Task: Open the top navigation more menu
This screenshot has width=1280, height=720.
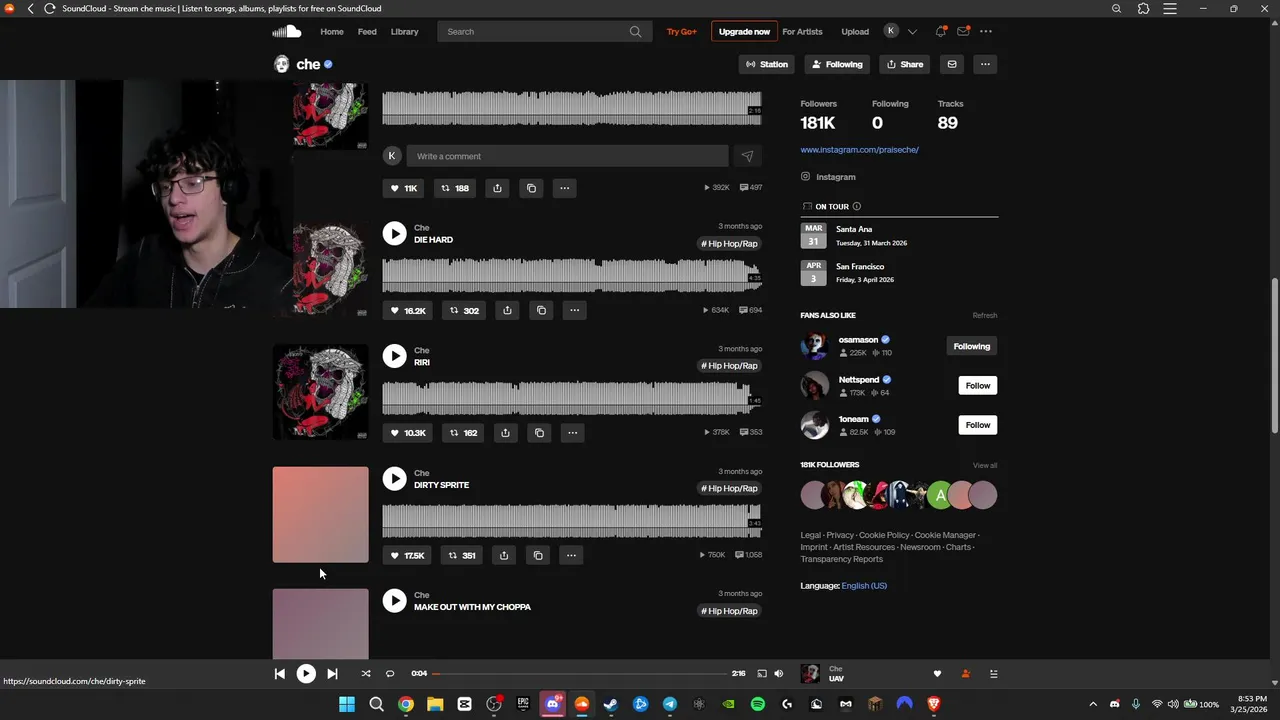Action: coord(986,31)
